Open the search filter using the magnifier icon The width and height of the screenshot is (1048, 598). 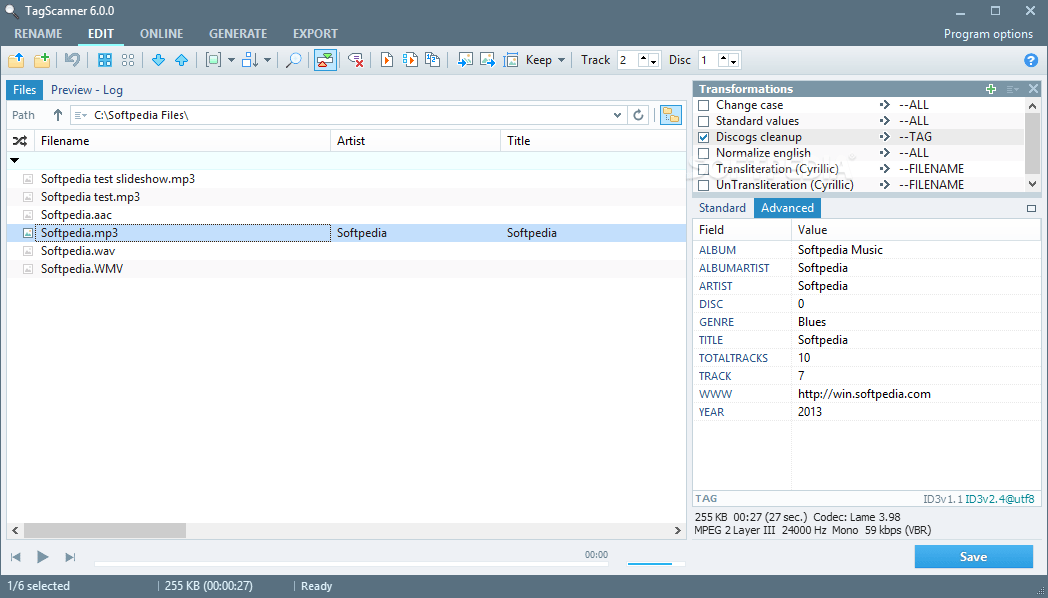coord(295,60)
